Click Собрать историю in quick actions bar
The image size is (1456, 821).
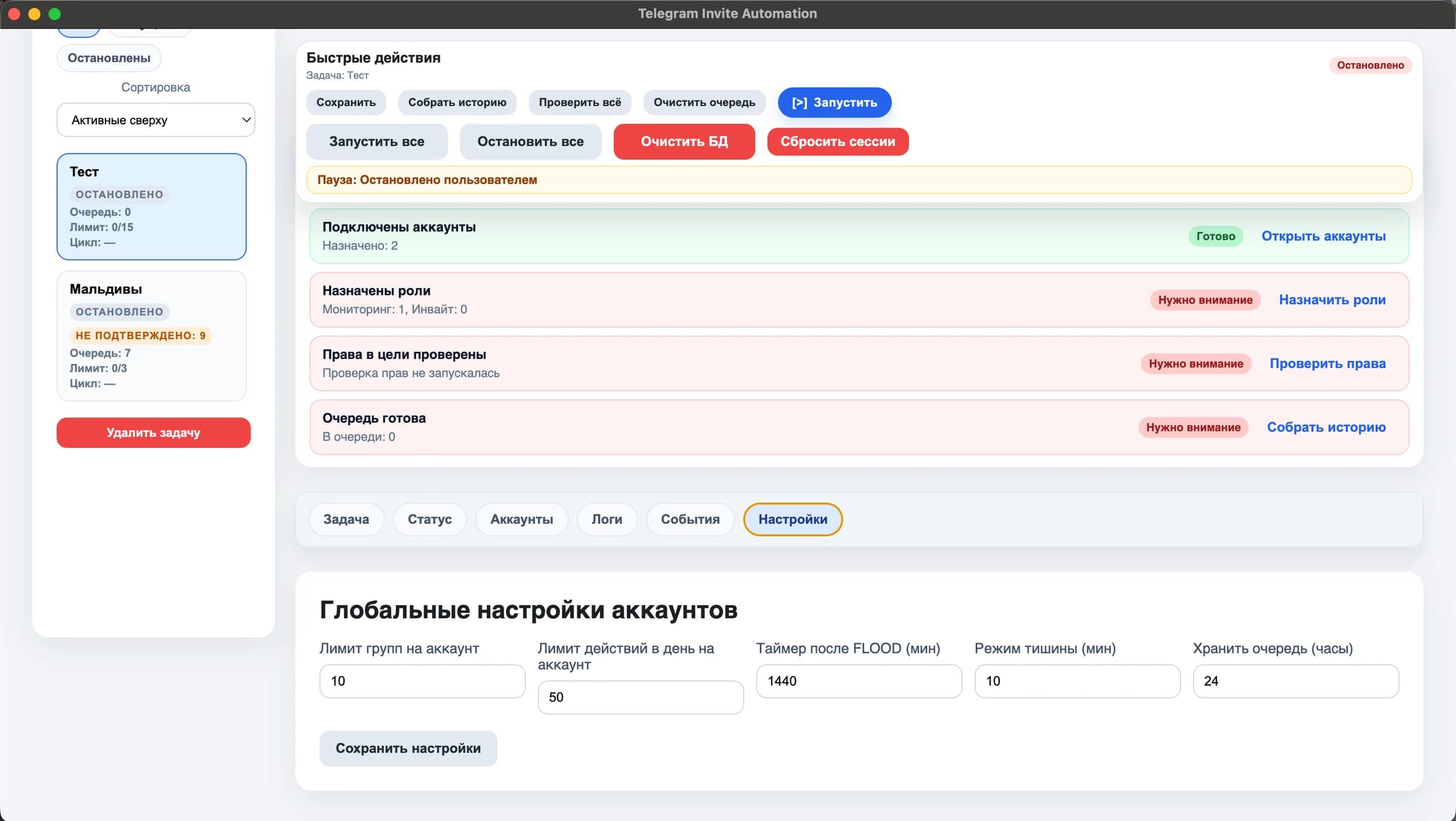pyautogui.click(x=457, y=102)
